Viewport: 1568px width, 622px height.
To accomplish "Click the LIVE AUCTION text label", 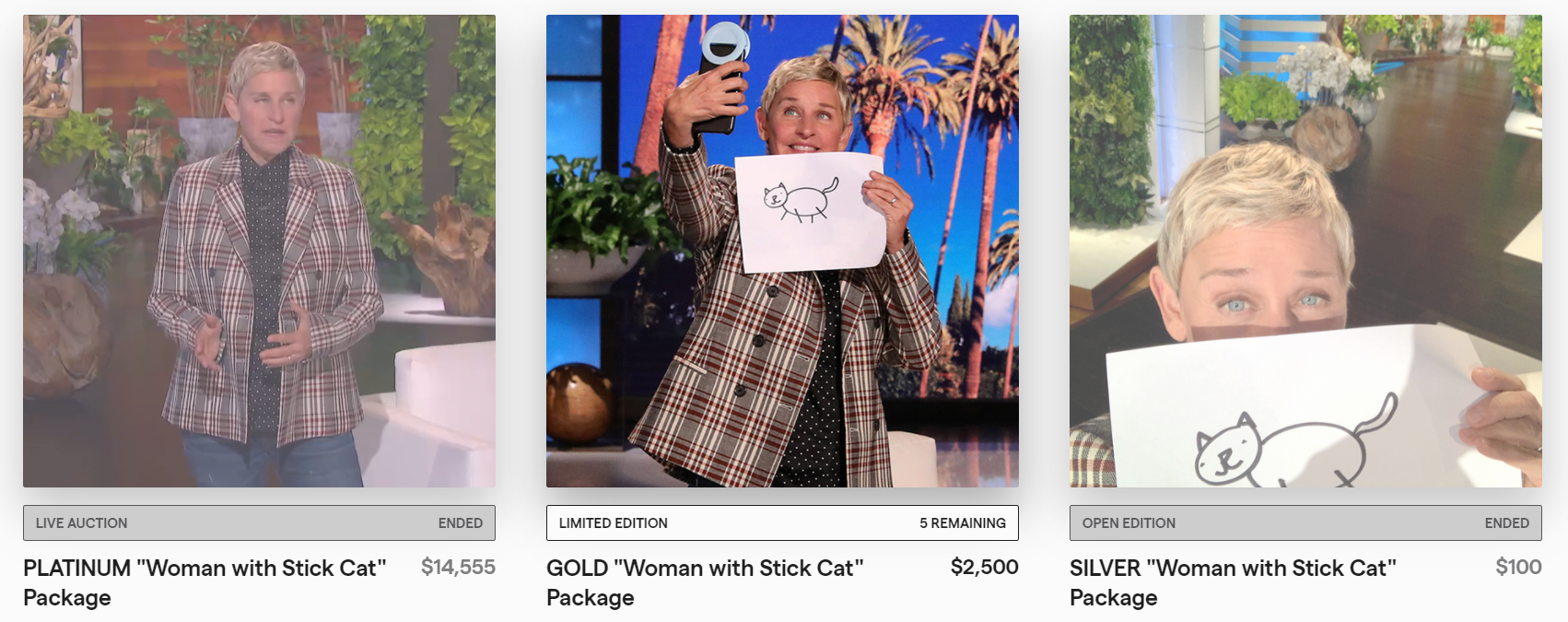I will [81, 522].
